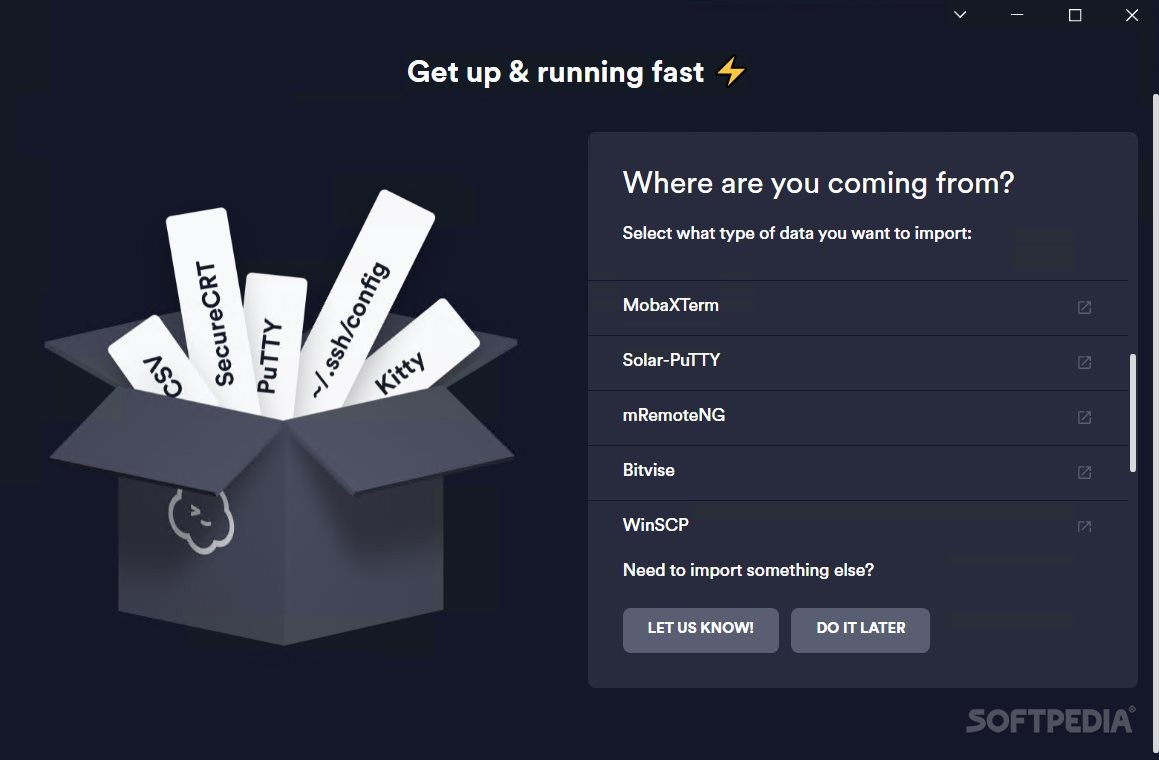
Task: Click the lightning bolt emoji in heading
Action: coord(731,72)
